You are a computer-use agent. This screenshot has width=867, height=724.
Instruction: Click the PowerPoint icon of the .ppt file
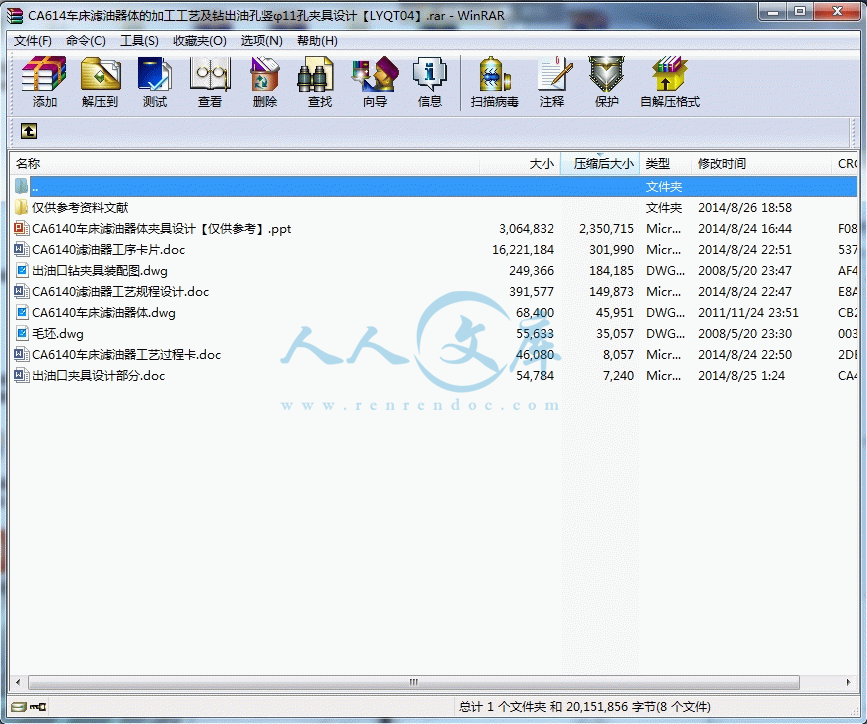click(x=21, y=228)
